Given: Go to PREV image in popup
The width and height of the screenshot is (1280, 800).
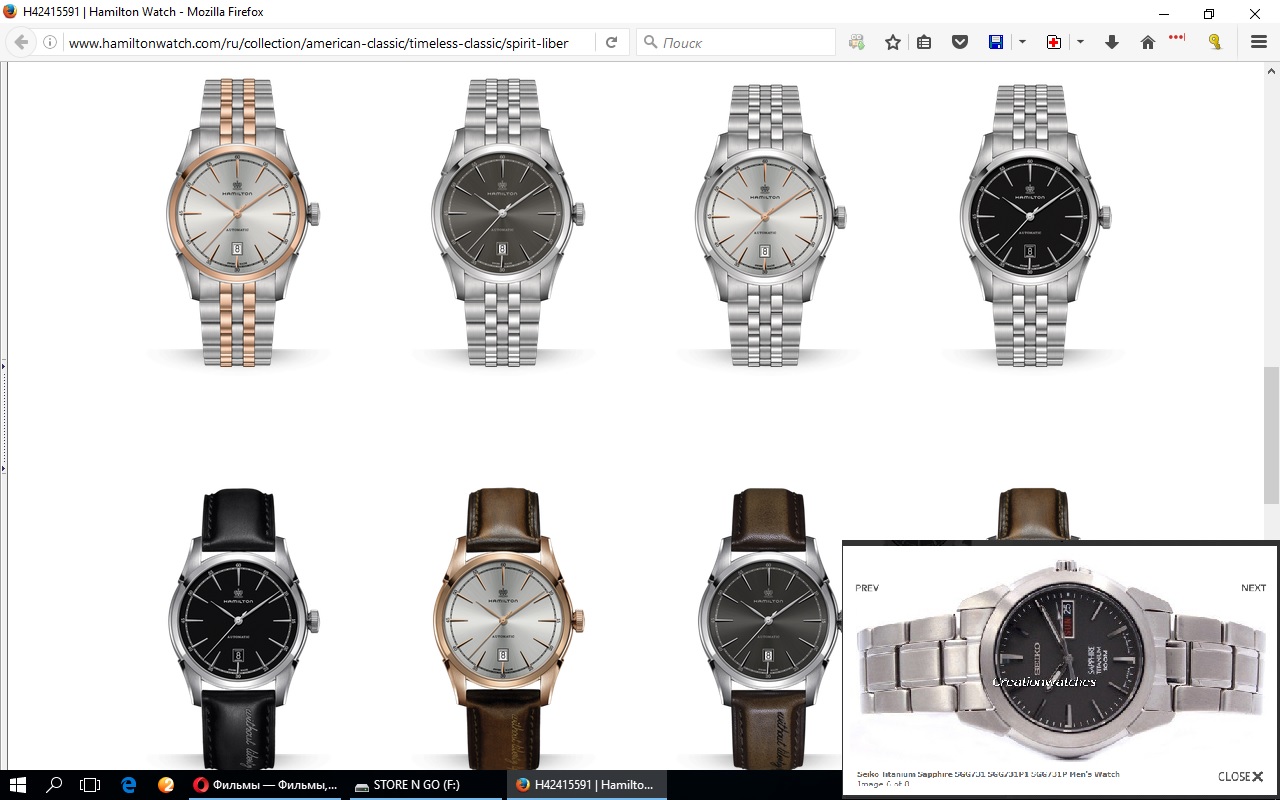Looking at the screenshot, I should (867, 588).
